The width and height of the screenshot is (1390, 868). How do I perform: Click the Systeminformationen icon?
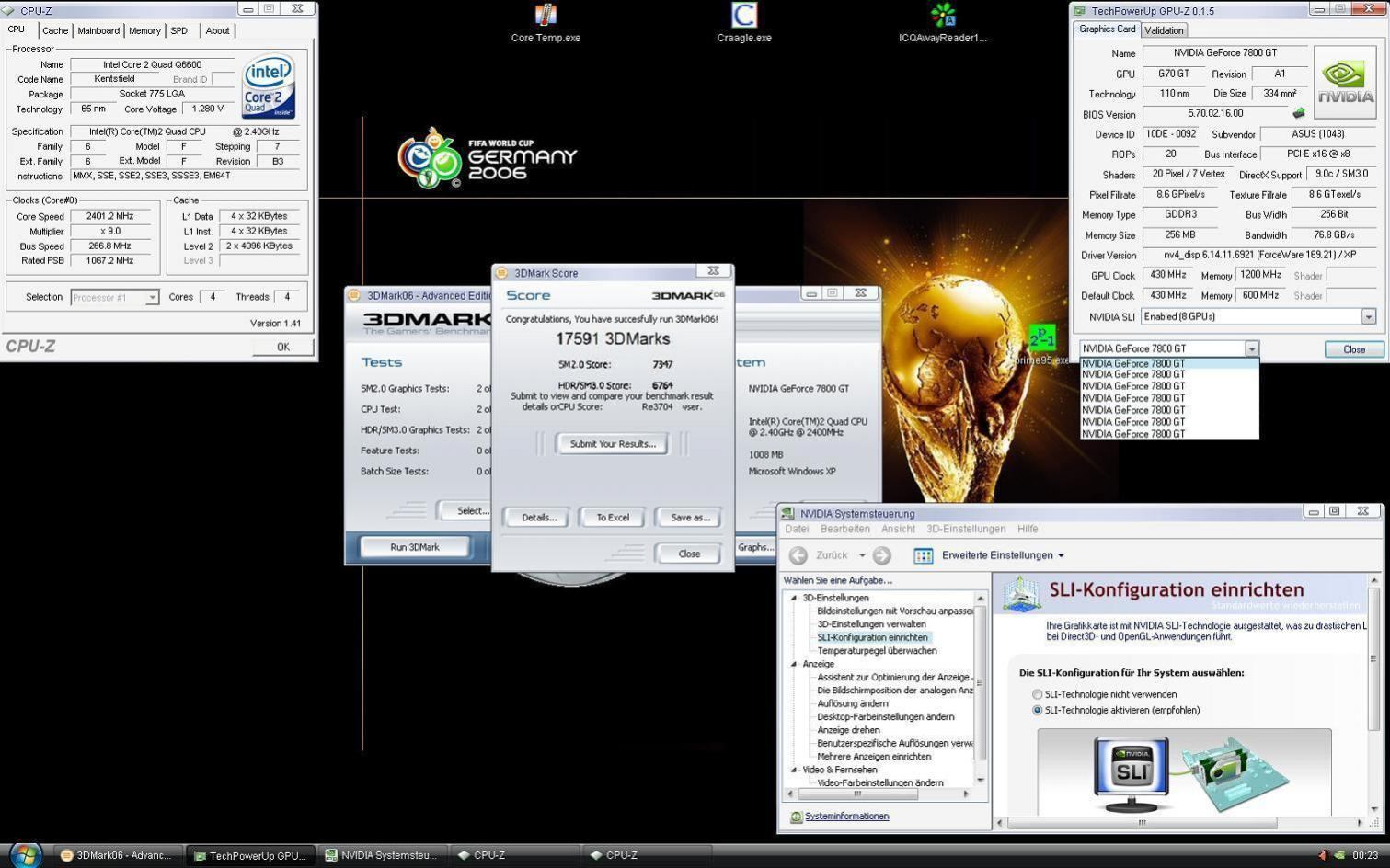click(796, 817)
